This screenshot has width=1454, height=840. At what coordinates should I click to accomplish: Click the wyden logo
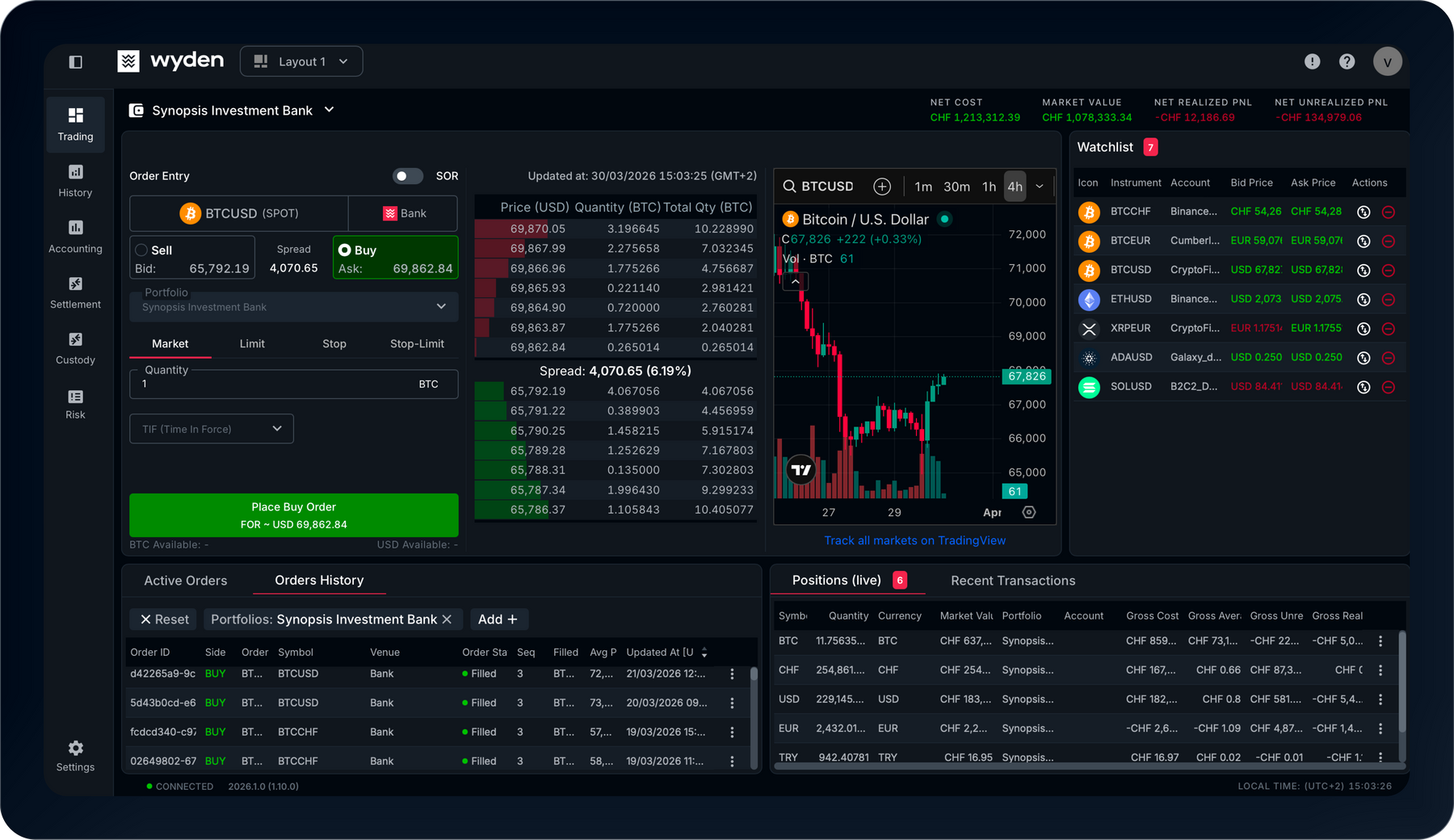[170, 61]
